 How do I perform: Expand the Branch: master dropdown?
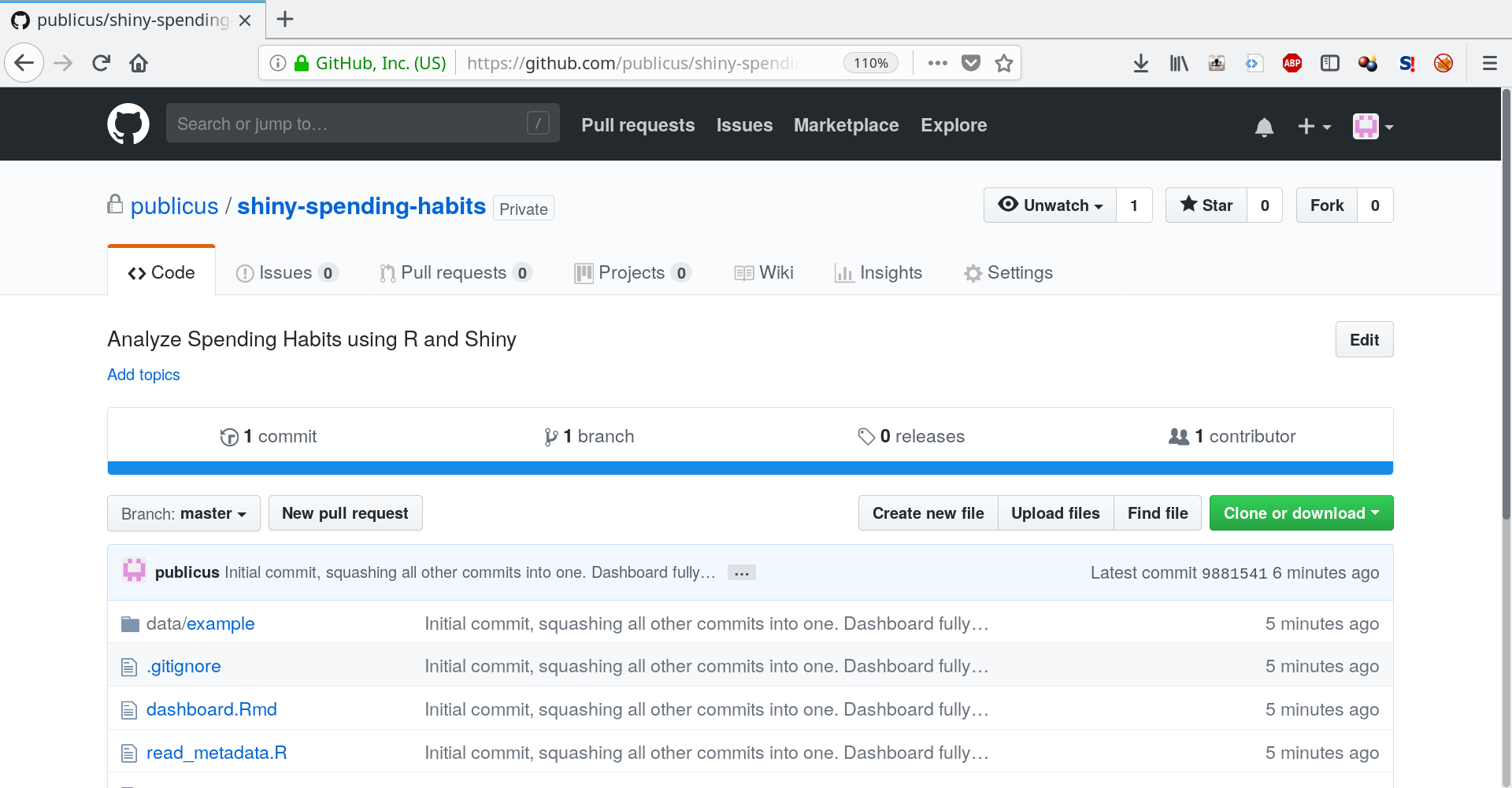(x=183, y=513)
